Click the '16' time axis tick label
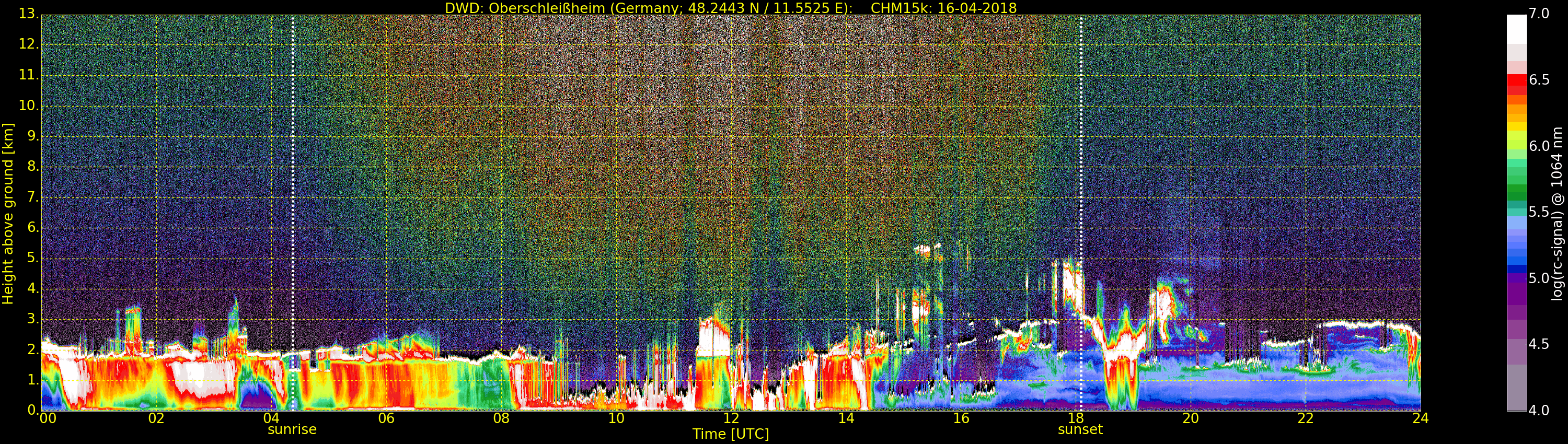The image size is (1568, 444). point(961,418)
